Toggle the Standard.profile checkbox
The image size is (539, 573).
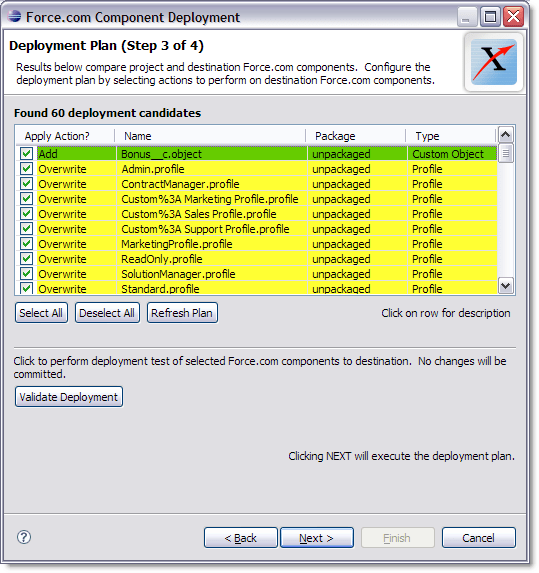(26, 288)
